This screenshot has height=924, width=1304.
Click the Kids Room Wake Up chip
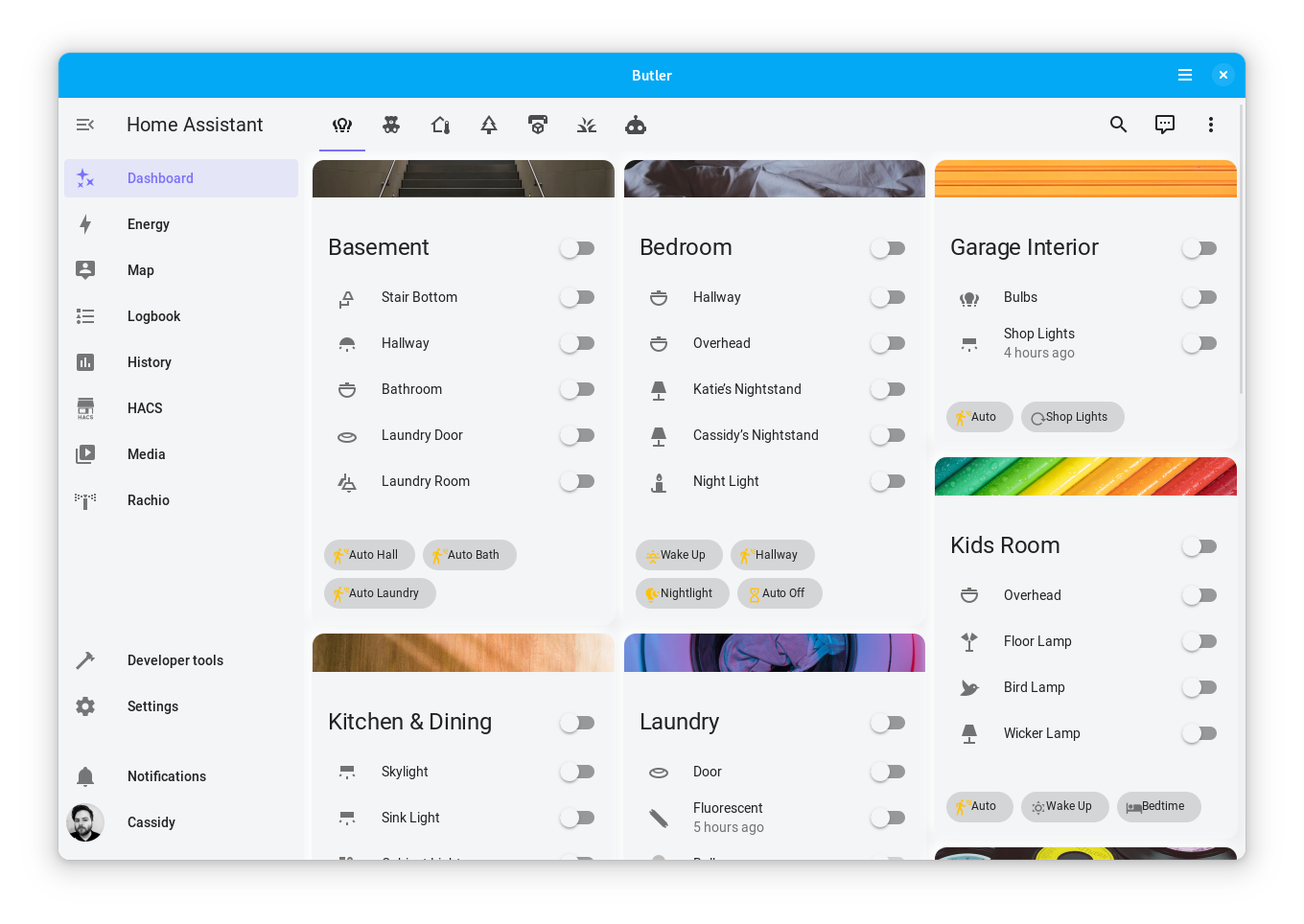(1065, 806)
